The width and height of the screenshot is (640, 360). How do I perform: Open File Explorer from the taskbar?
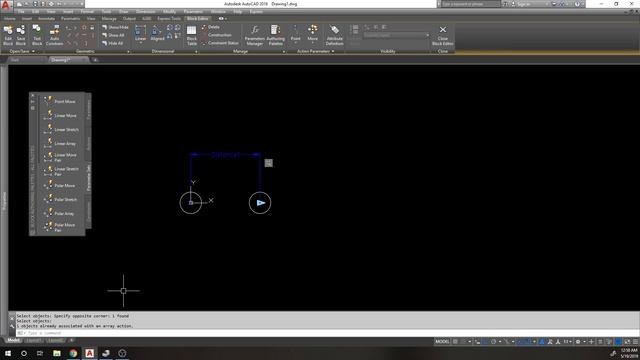[57, 353]
